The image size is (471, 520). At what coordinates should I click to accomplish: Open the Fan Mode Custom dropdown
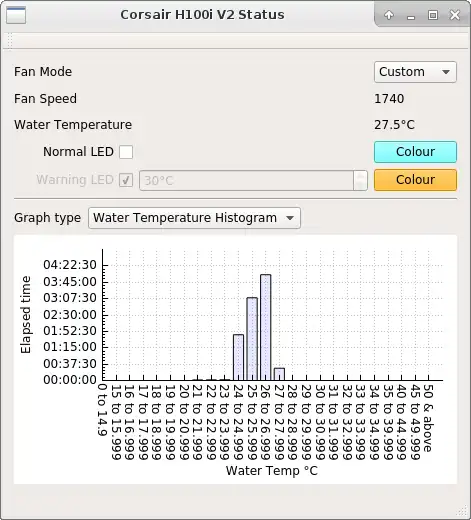click(x=415, y=72)
